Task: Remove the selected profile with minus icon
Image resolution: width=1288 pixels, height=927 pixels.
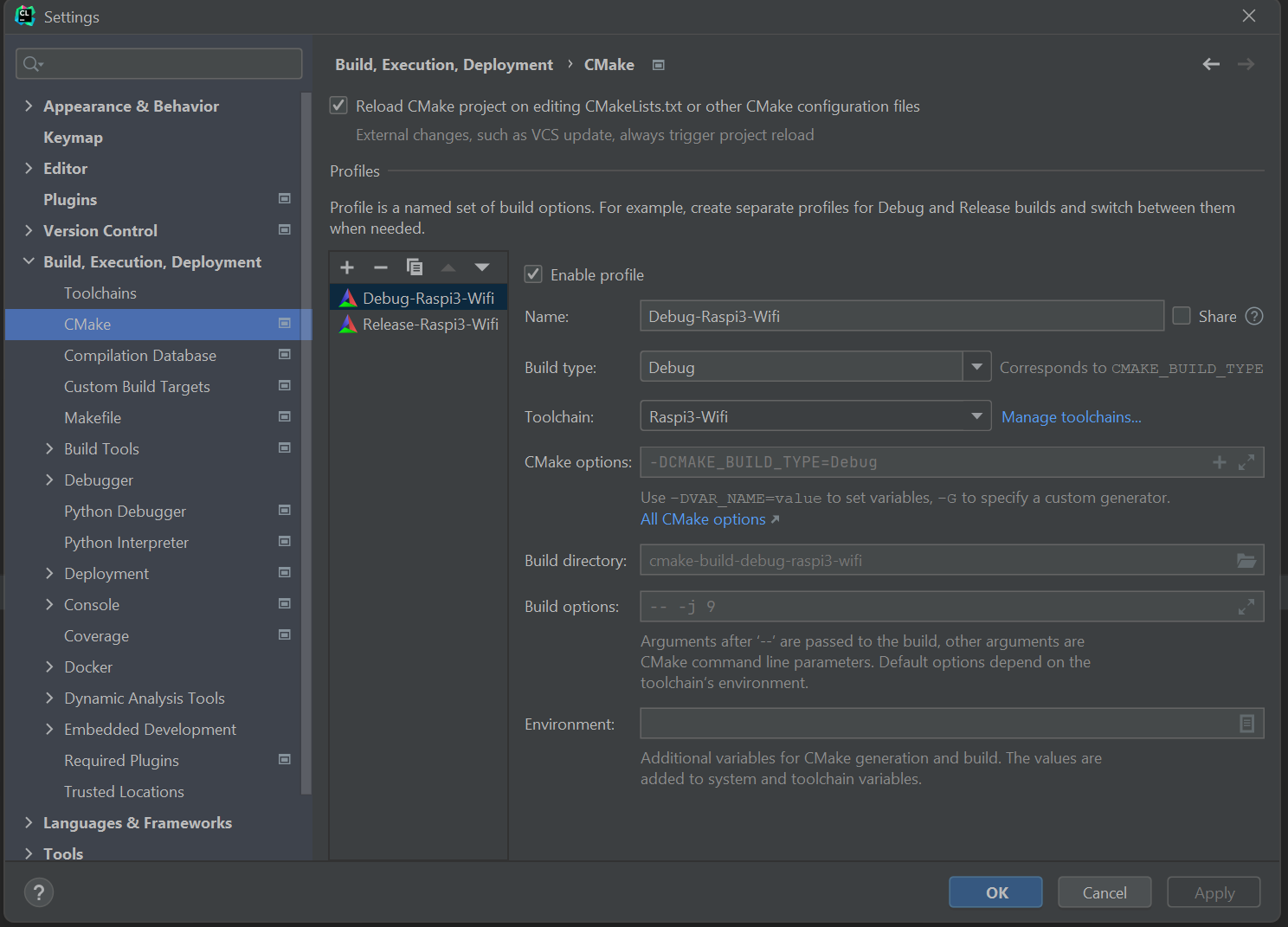Action: tap(380, 267)
